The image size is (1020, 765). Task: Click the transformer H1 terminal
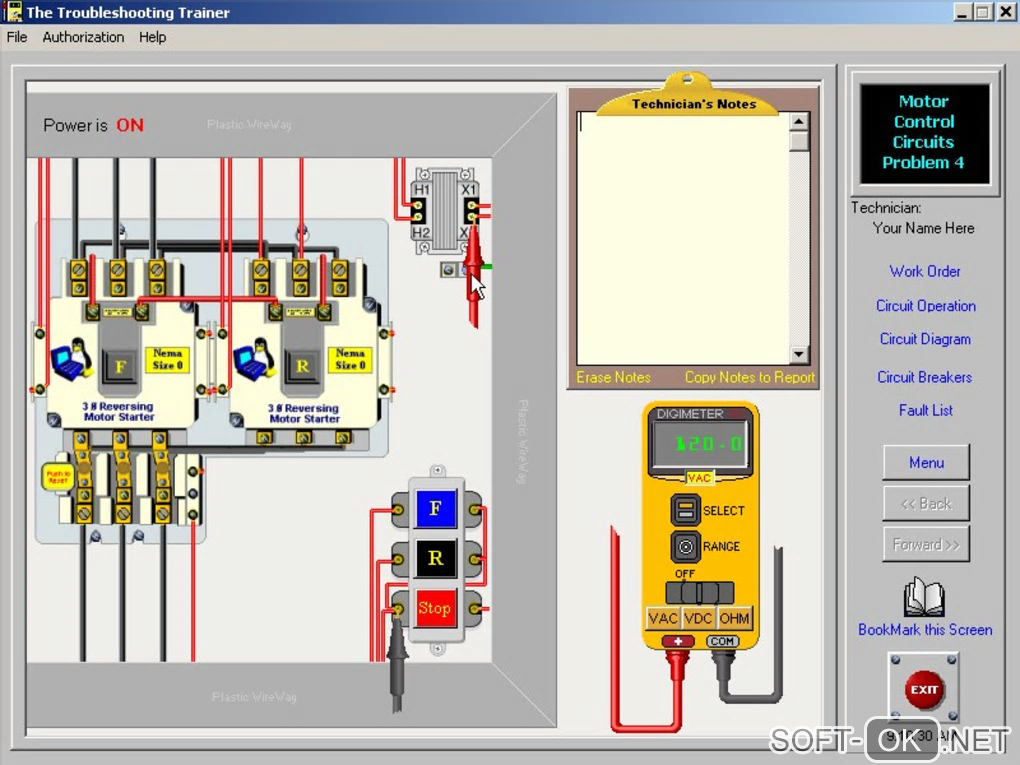click(x=418, y=207)
